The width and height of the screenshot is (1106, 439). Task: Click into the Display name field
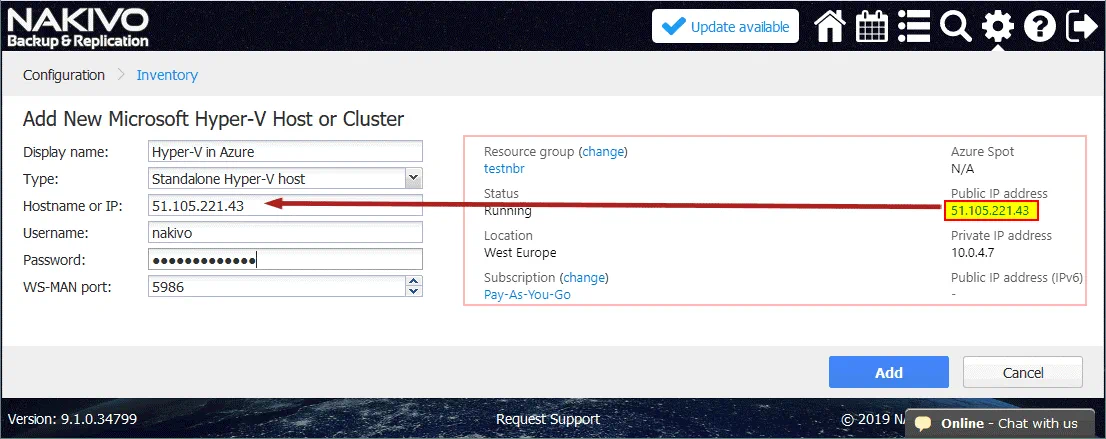284,151
